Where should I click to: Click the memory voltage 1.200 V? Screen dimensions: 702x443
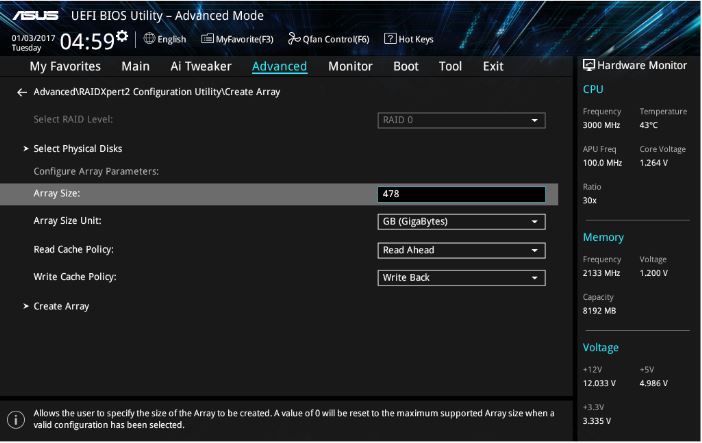coord(654,273)
